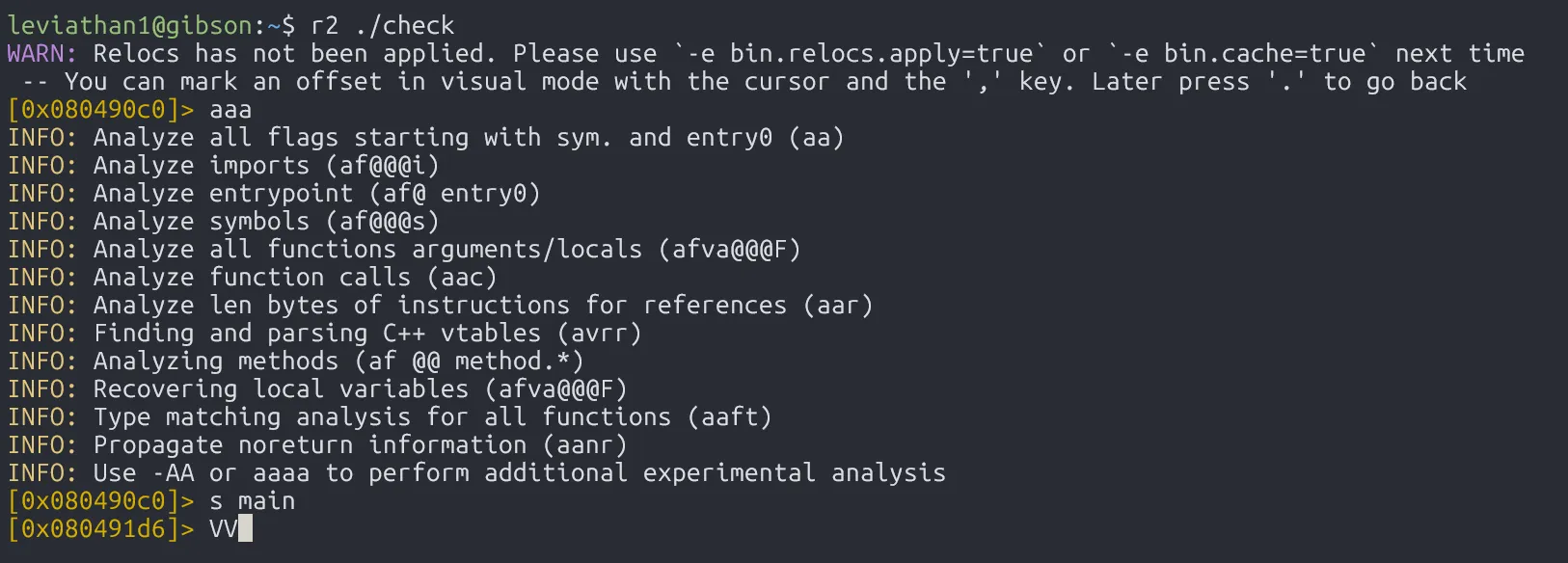This screenshot has width=1568, height=563.
Task: Click the 'aaaa' text in the last INFO line
Action: pyautogui.click(x=282, y=473)
